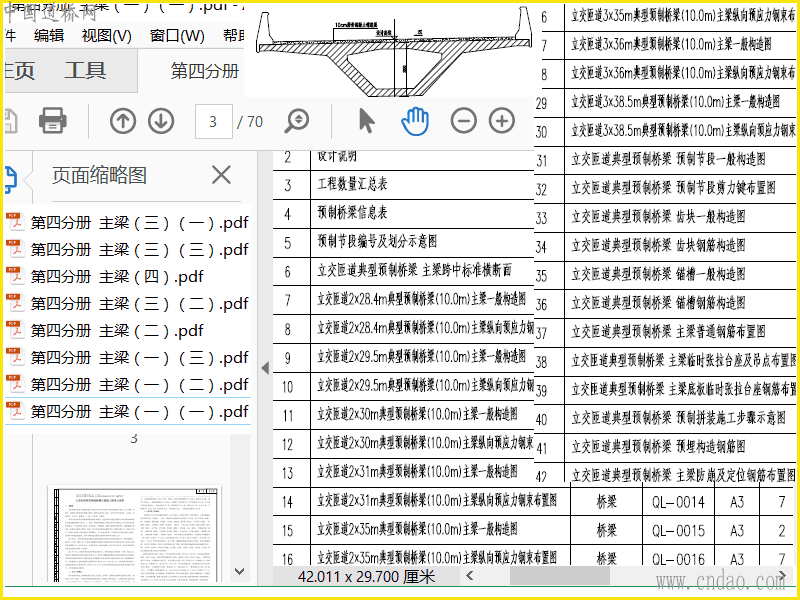Select row 40 预制拼装施工步骤示意图
Viewport: 800px width, 600px height.
tap(665, 419)
